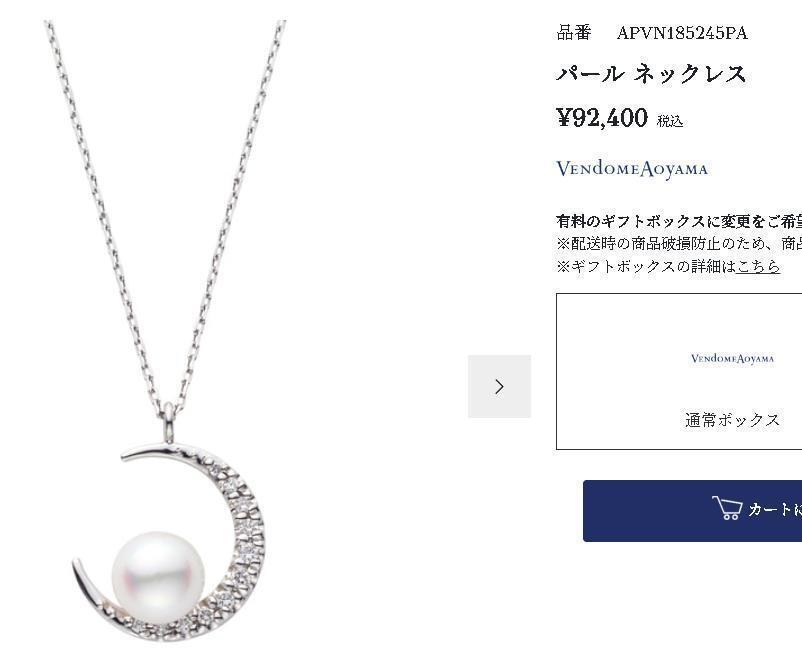Image resolution: width=802 pixels, height=650 pixels.
Task: Show the next product image with chevron arrow
Action: tap(499, 387)
